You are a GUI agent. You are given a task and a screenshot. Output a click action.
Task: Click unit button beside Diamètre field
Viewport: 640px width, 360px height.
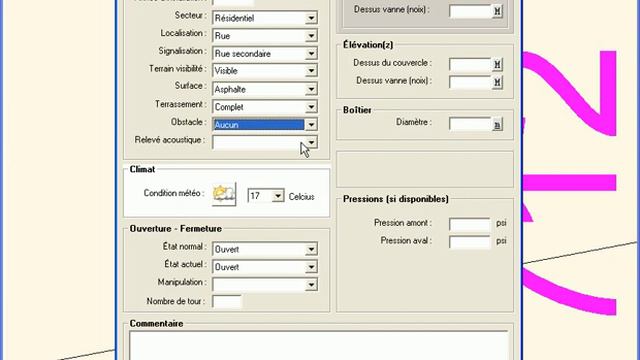497,124
